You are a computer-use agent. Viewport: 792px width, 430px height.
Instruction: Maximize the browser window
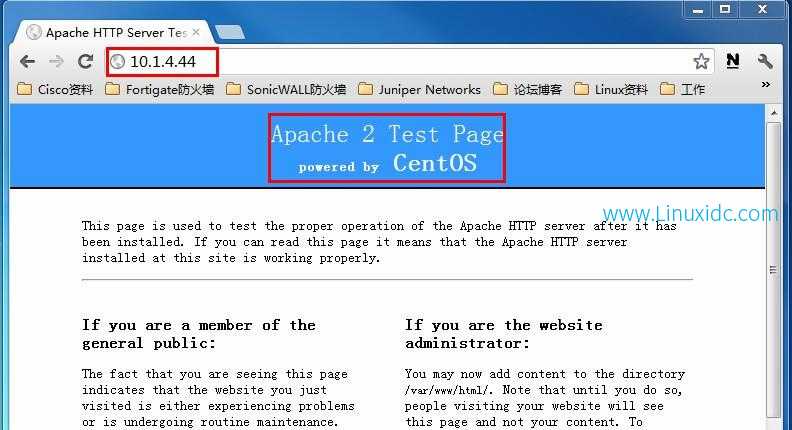725,10
